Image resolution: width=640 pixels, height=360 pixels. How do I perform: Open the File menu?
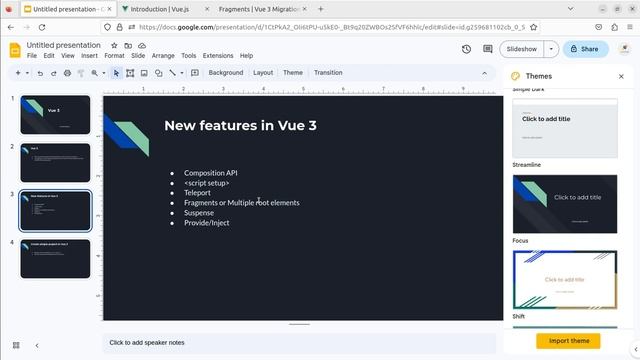(32, 56)
